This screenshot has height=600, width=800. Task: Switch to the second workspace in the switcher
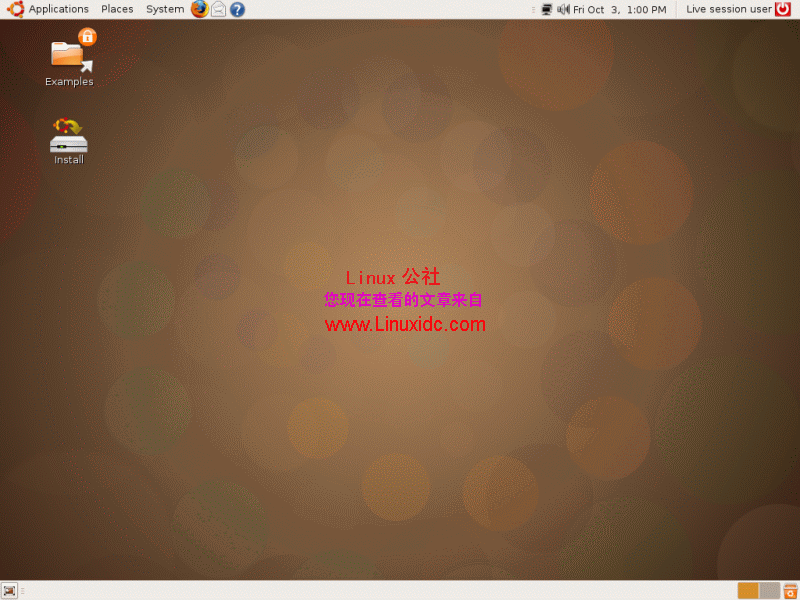[x=769, y=591]
